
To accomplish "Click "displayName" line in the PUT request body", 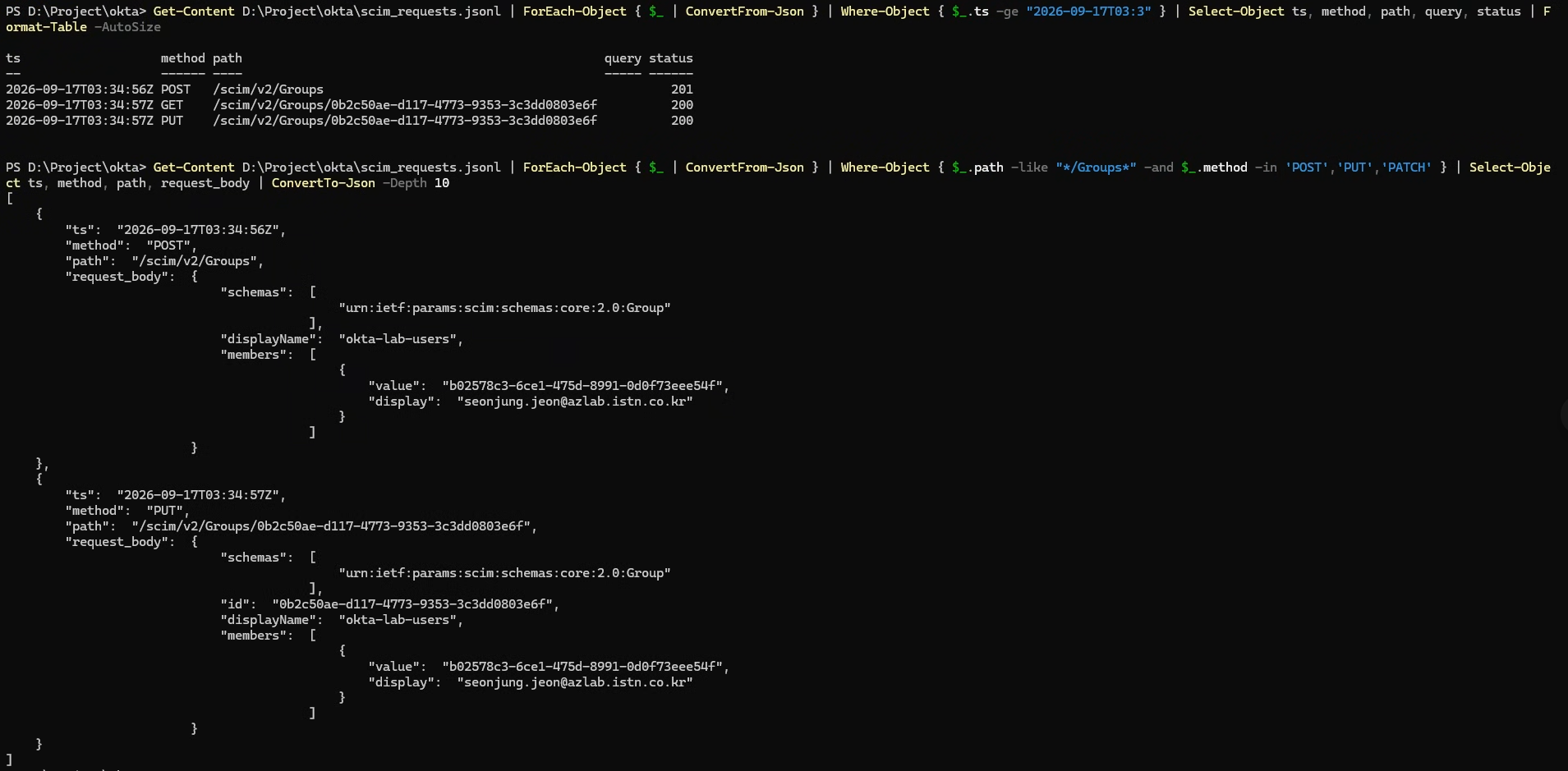I will 342,620.
